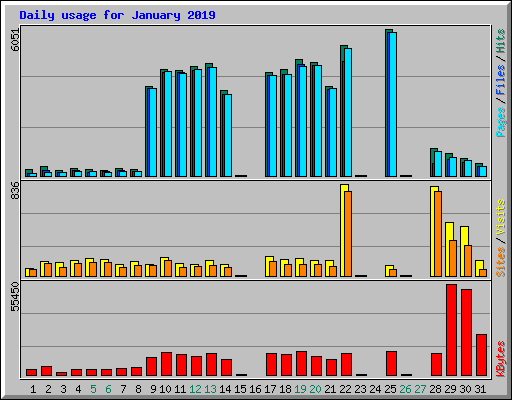Select the day 17 cyan pages bar
512x400 pixels.
click(273, 126)
